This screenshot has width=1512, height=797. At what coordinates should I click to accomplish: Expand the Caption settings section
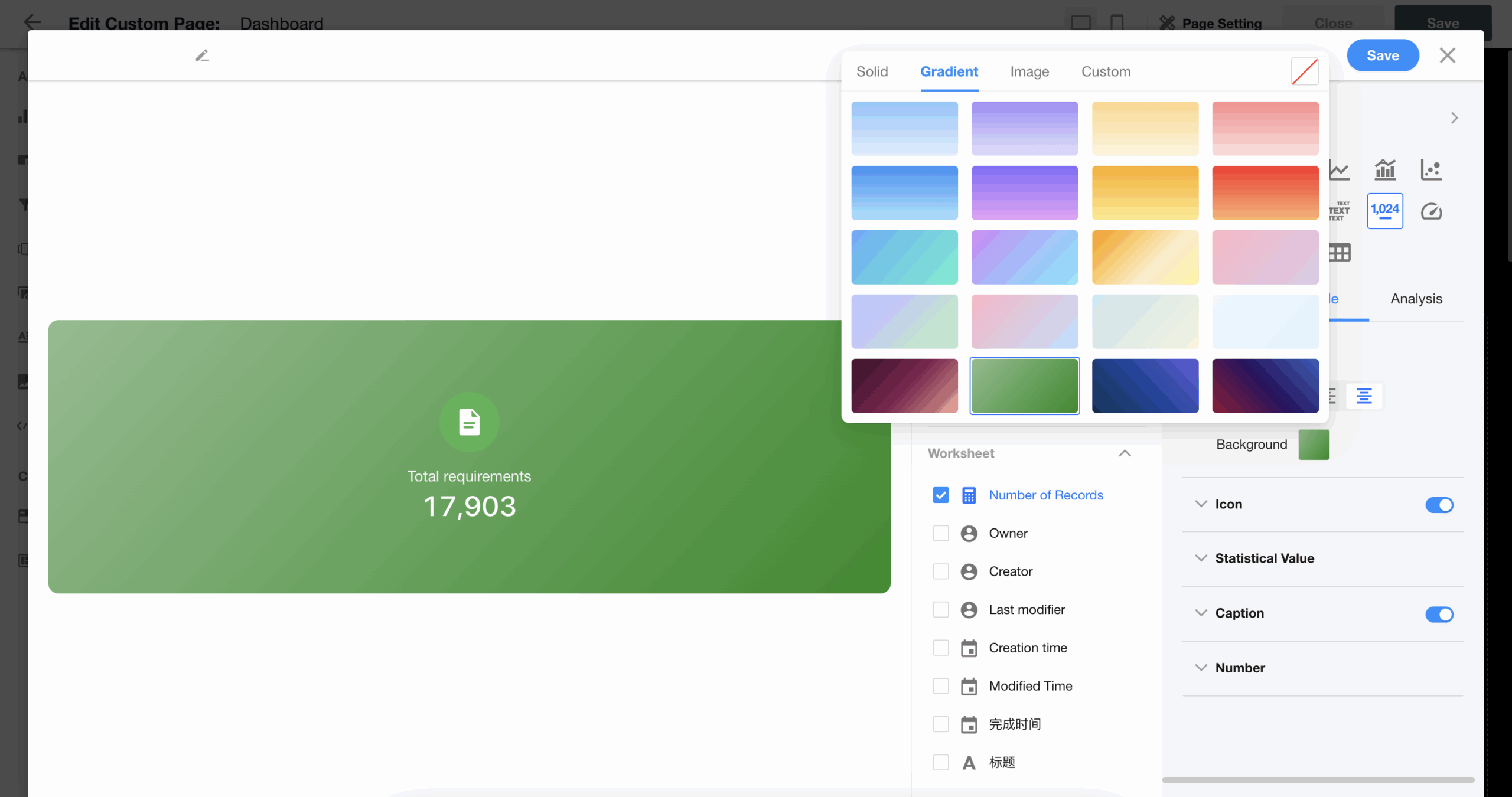click(1201, 613)
